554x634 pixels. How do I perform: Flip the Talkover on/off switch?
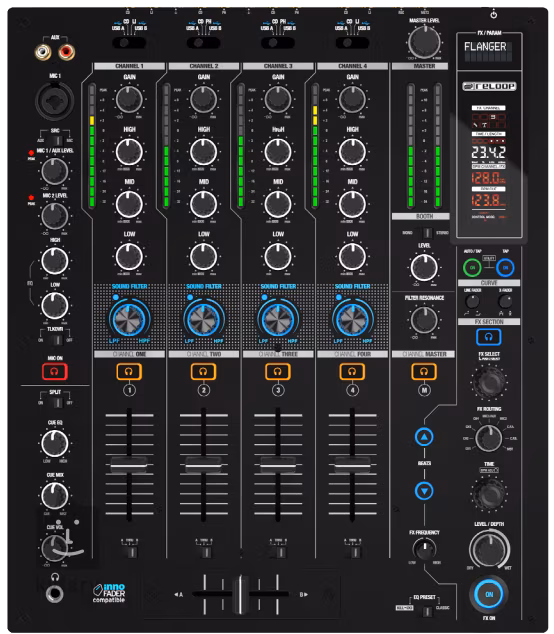click(x=57, y=340)
